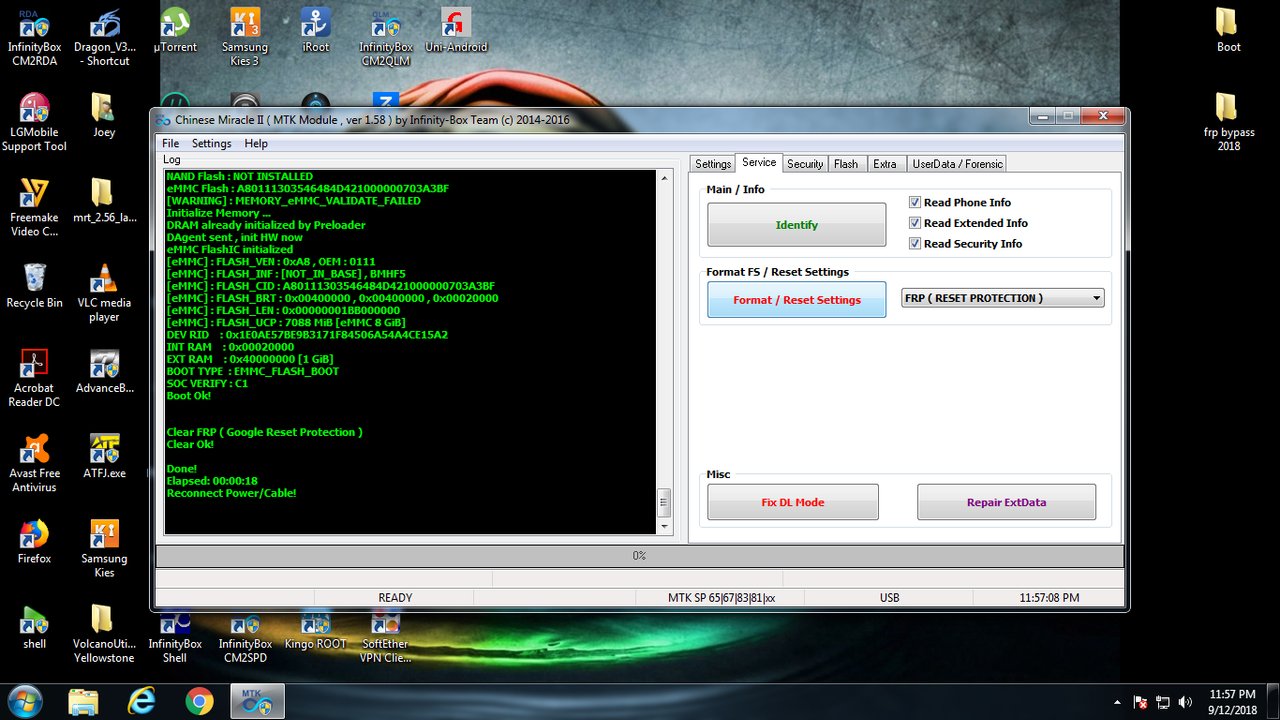
Task: Open the Settings menu
Action: [x=212, y=144]
